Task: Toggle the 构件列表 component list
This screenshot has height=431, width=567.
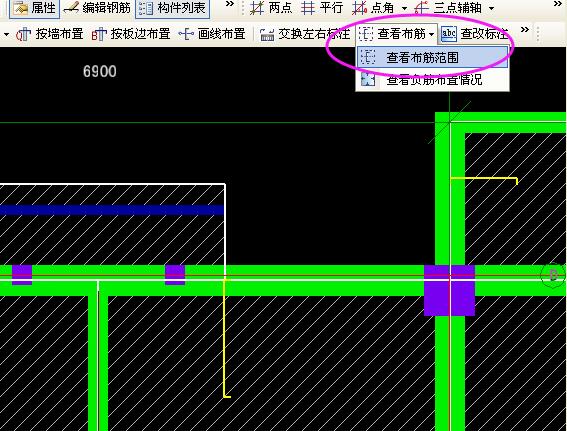Action: (172, 8)
